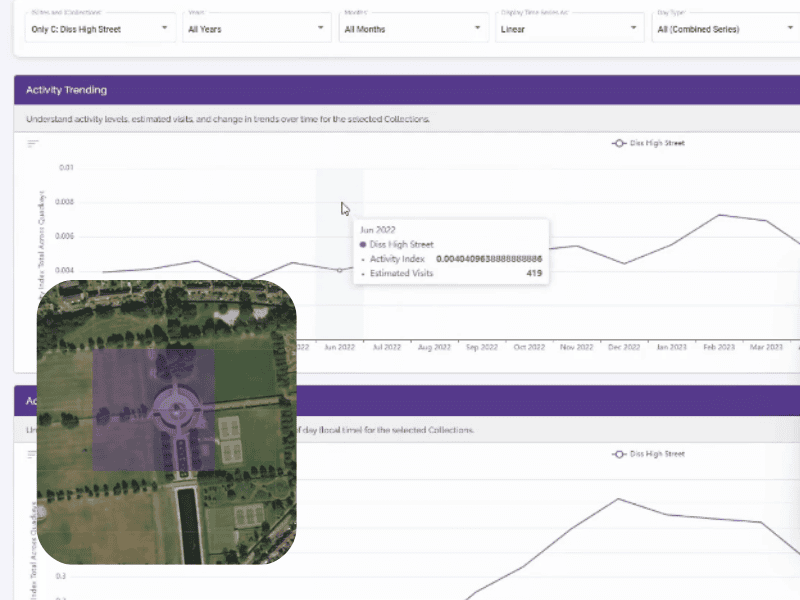
Task: Toggle Diss High Street series in Activity Trending legend
Action: pyautogui.click(x=648, y=144)
